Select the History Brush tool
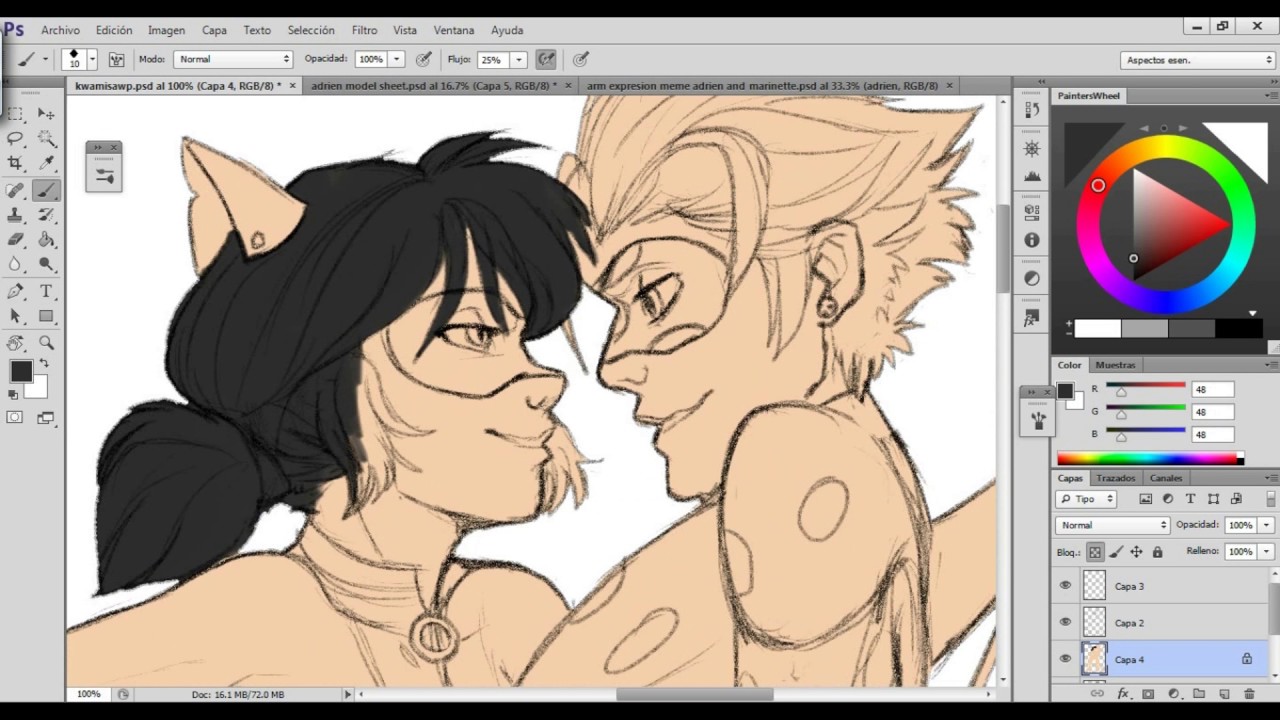This screenshot has height=720, width=1280. [x=46, y=215]
